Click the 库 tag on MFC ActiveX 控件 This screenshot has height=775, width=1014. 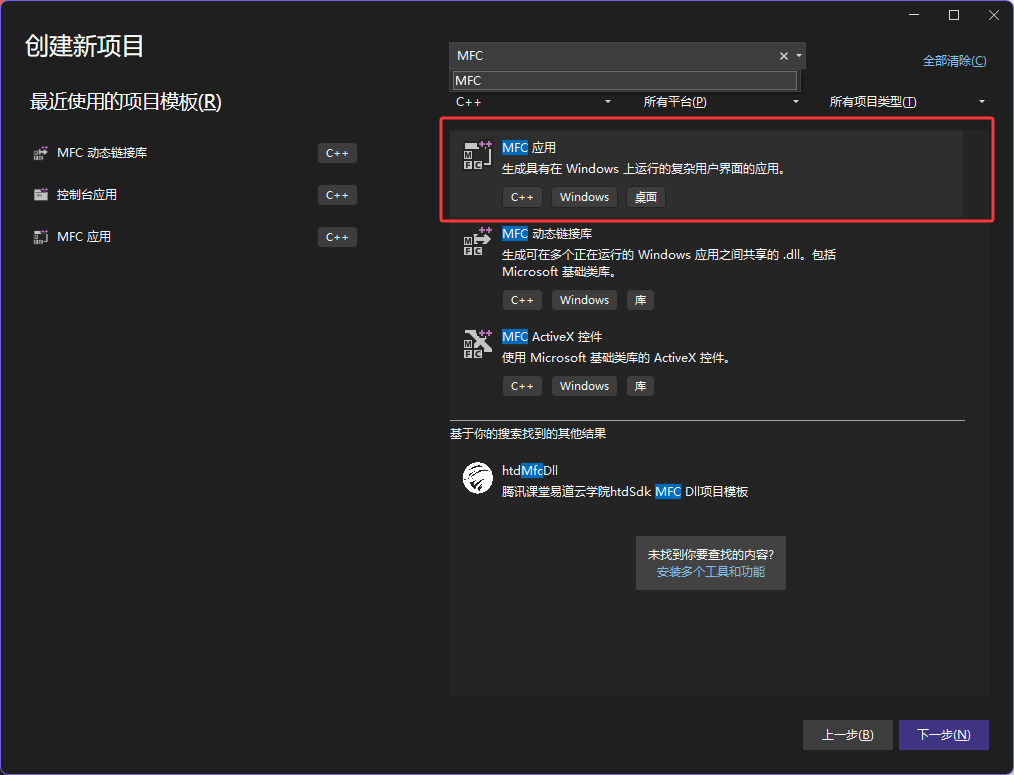click(x=640, y=386)
